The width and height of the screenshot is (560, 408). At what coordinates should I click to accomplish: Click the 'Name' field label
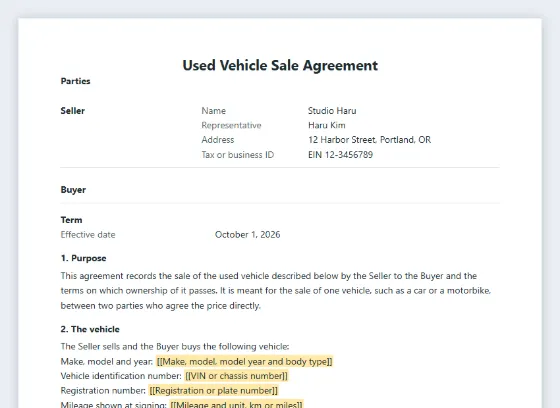pos(214,111)
